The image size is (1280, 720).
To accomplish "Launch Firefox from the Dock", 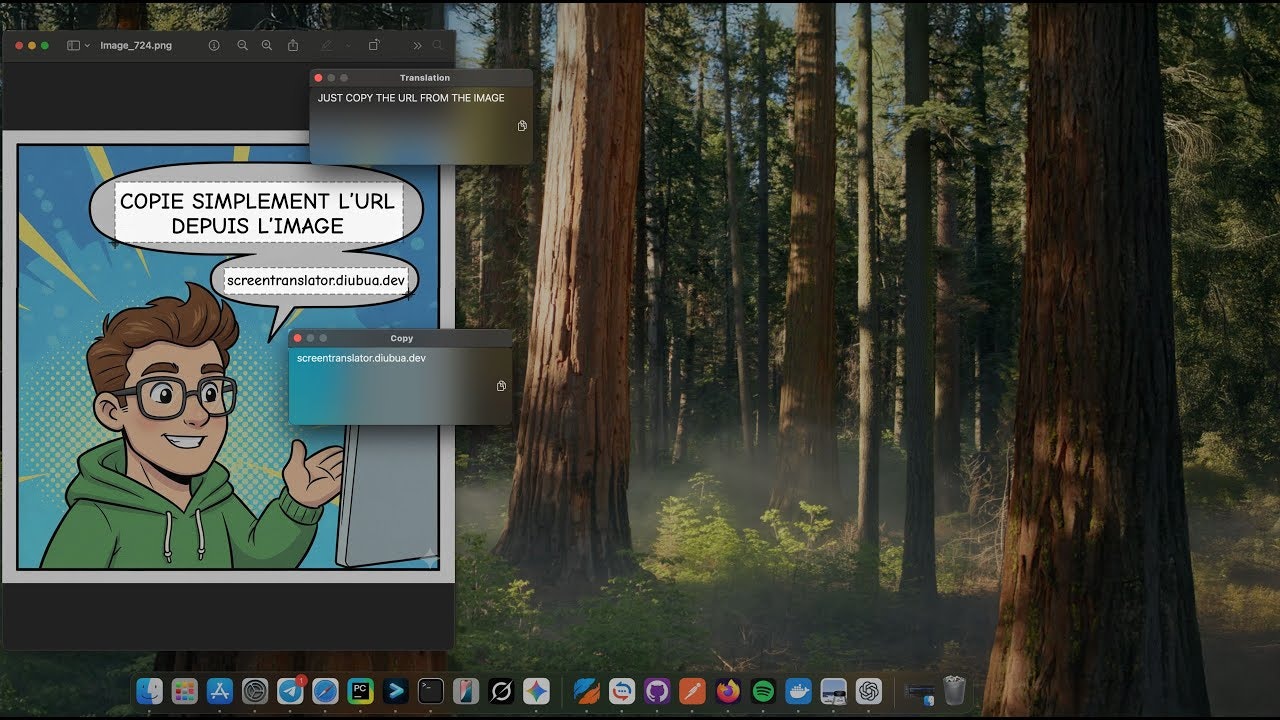I will tap(726, 690).
